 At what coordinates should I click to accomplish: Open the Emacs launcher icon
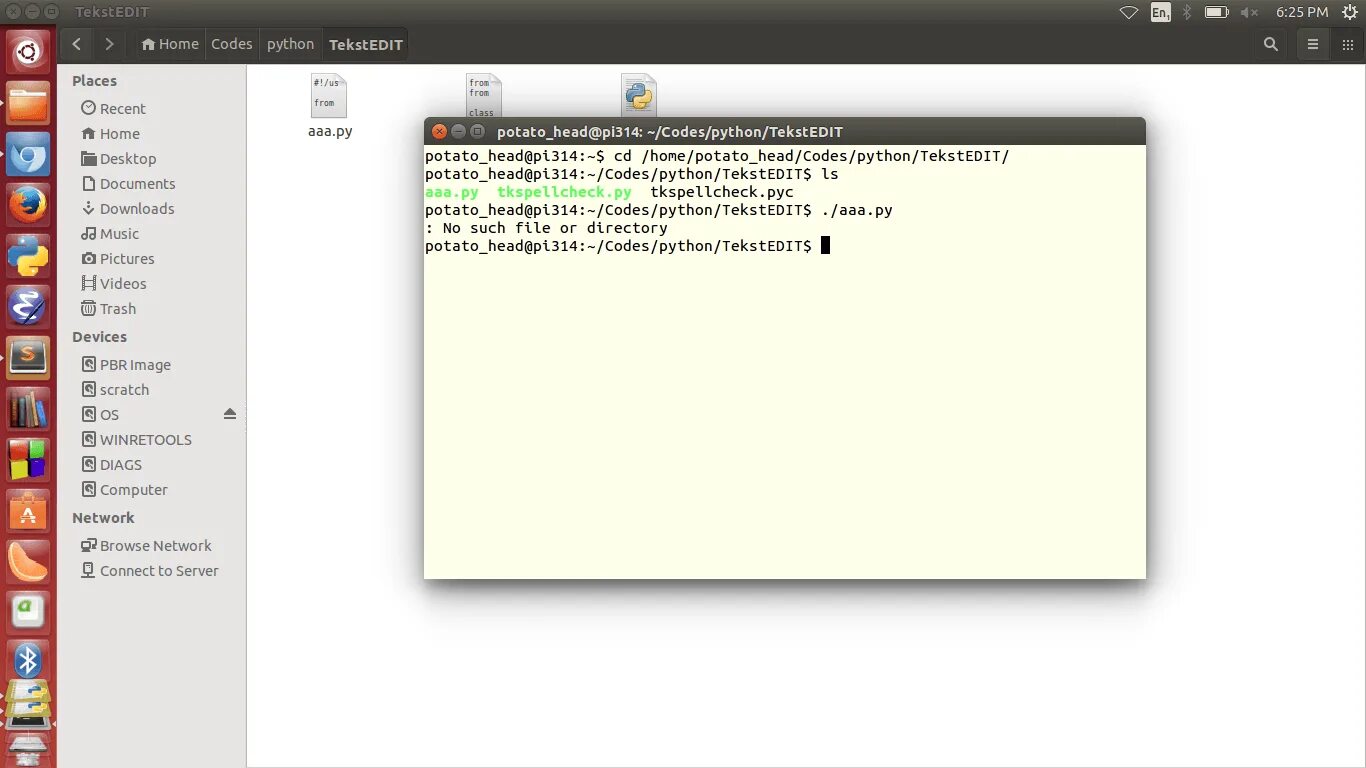pos(28,306)
